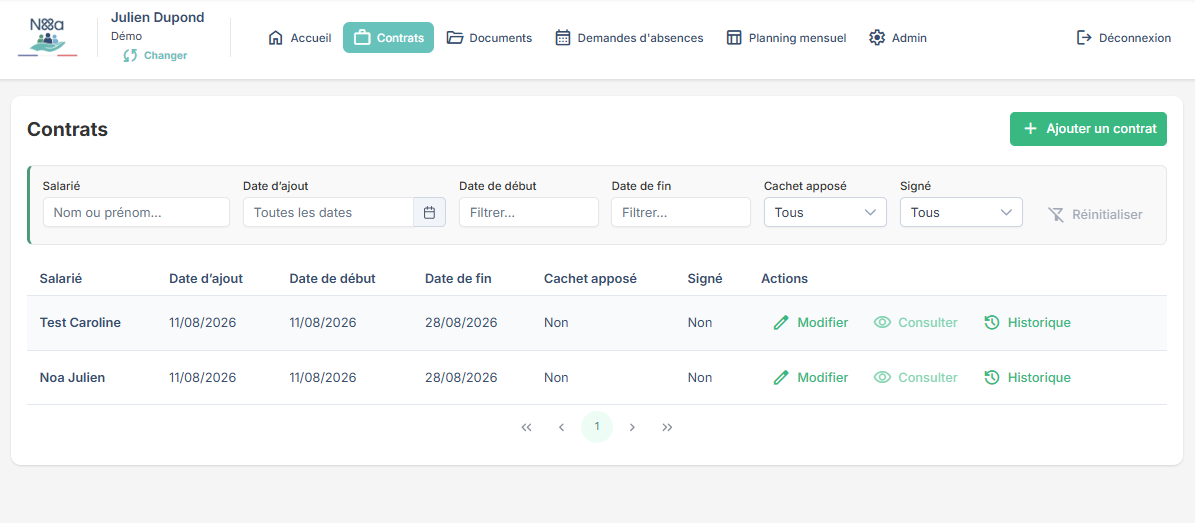Expand the Cachet apposé dropdown
This screenshot has height=523, width=1195.
pos(825,212)
